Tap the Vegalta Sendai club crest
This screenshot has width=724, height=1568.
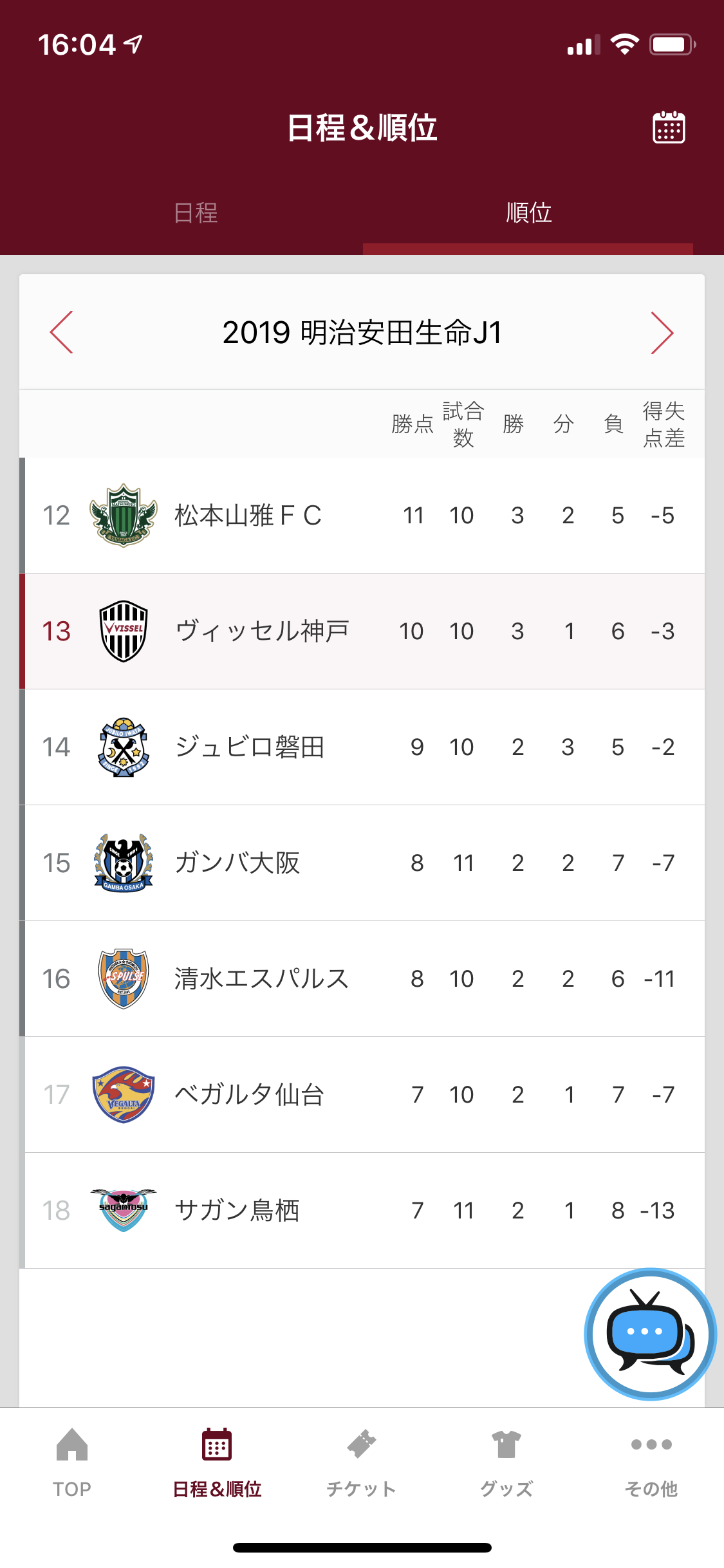pos(124,1094)
